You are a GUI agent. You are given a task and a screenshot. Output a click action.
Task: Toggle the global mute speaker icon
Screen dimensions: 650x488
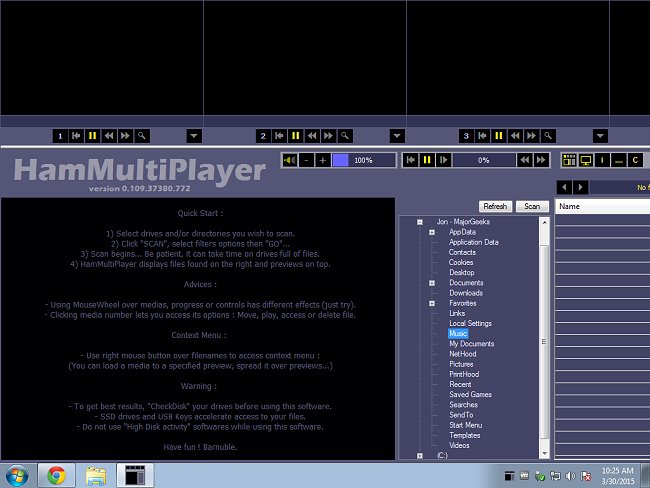coord(290,160)
